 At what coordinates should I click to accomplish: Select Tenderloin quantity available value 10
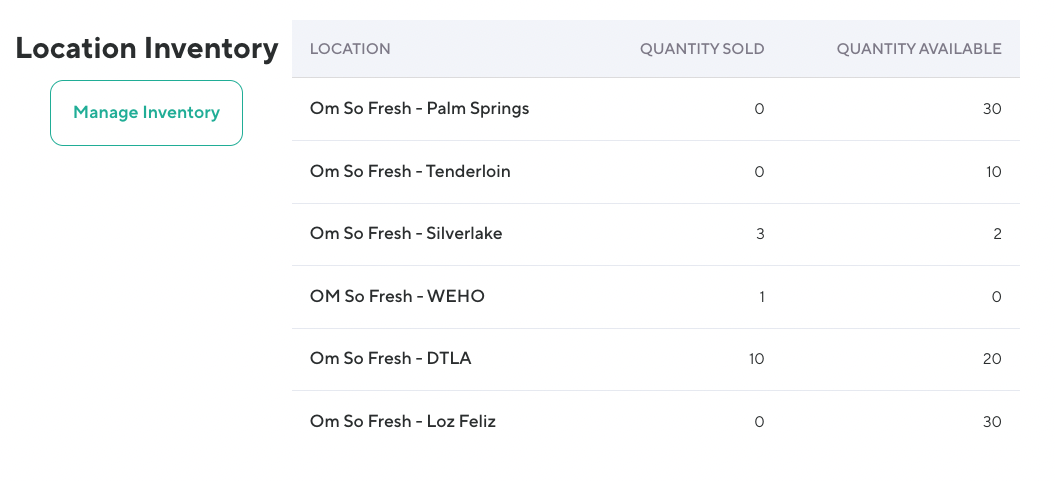tap(993, 172)
